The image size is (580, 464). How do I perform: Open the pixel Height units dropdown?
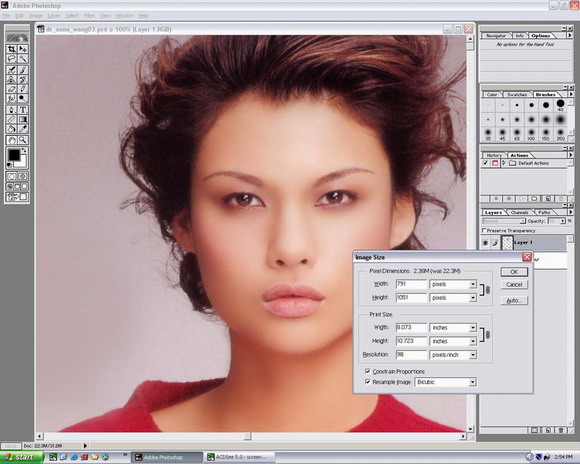coord(473,298)
